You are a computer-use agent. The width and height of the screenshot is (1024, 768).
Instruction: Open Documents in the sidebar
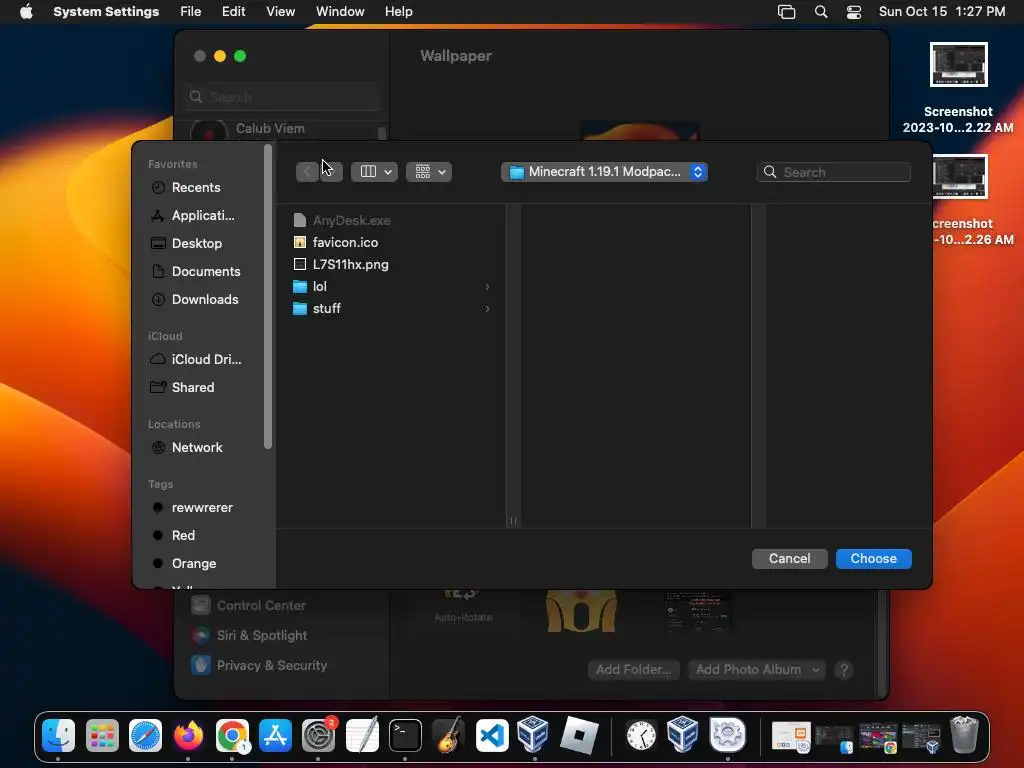pos(206,272)
